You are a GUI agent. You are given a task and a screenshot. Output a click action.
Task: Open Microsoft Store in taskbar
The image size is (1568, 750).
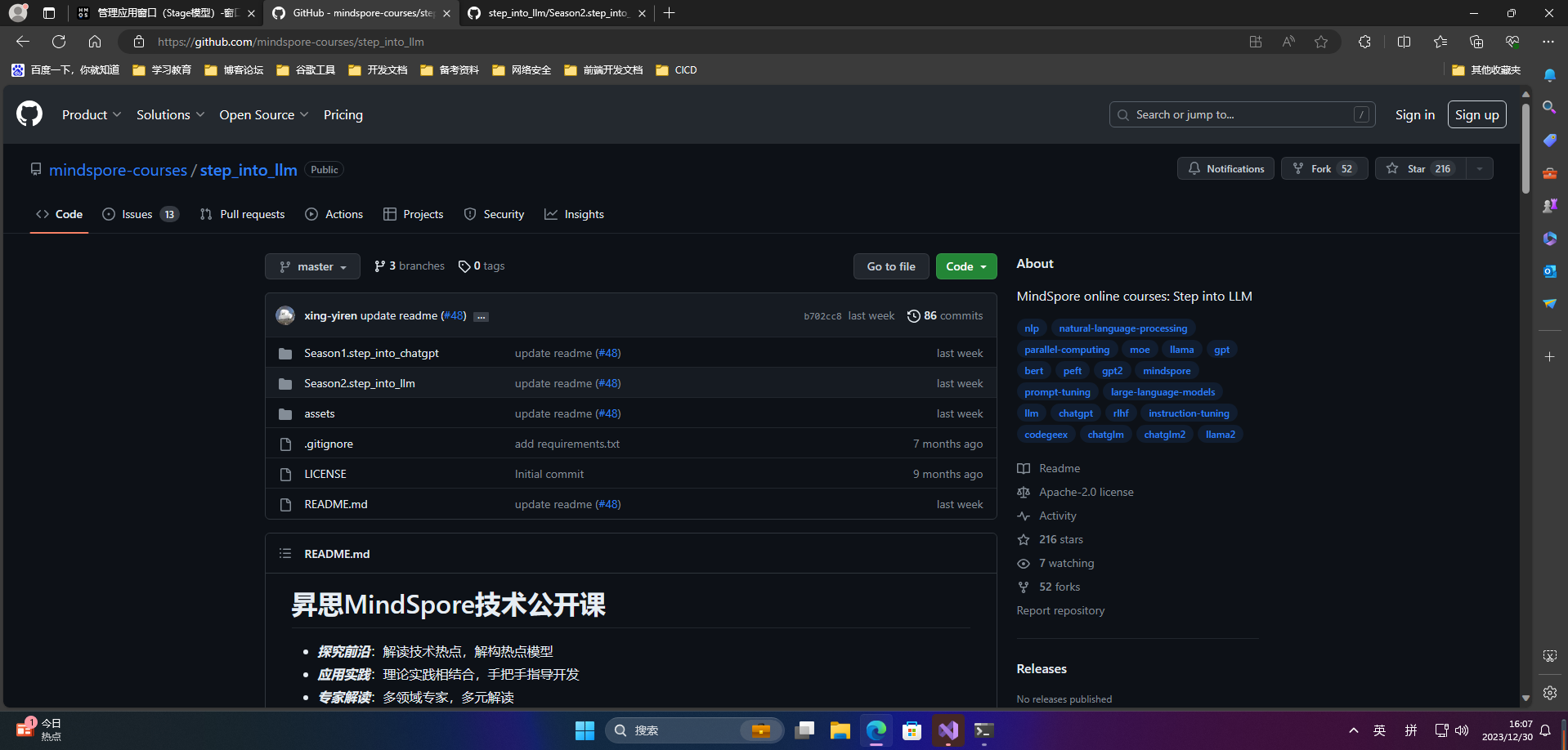coord(912,730)
